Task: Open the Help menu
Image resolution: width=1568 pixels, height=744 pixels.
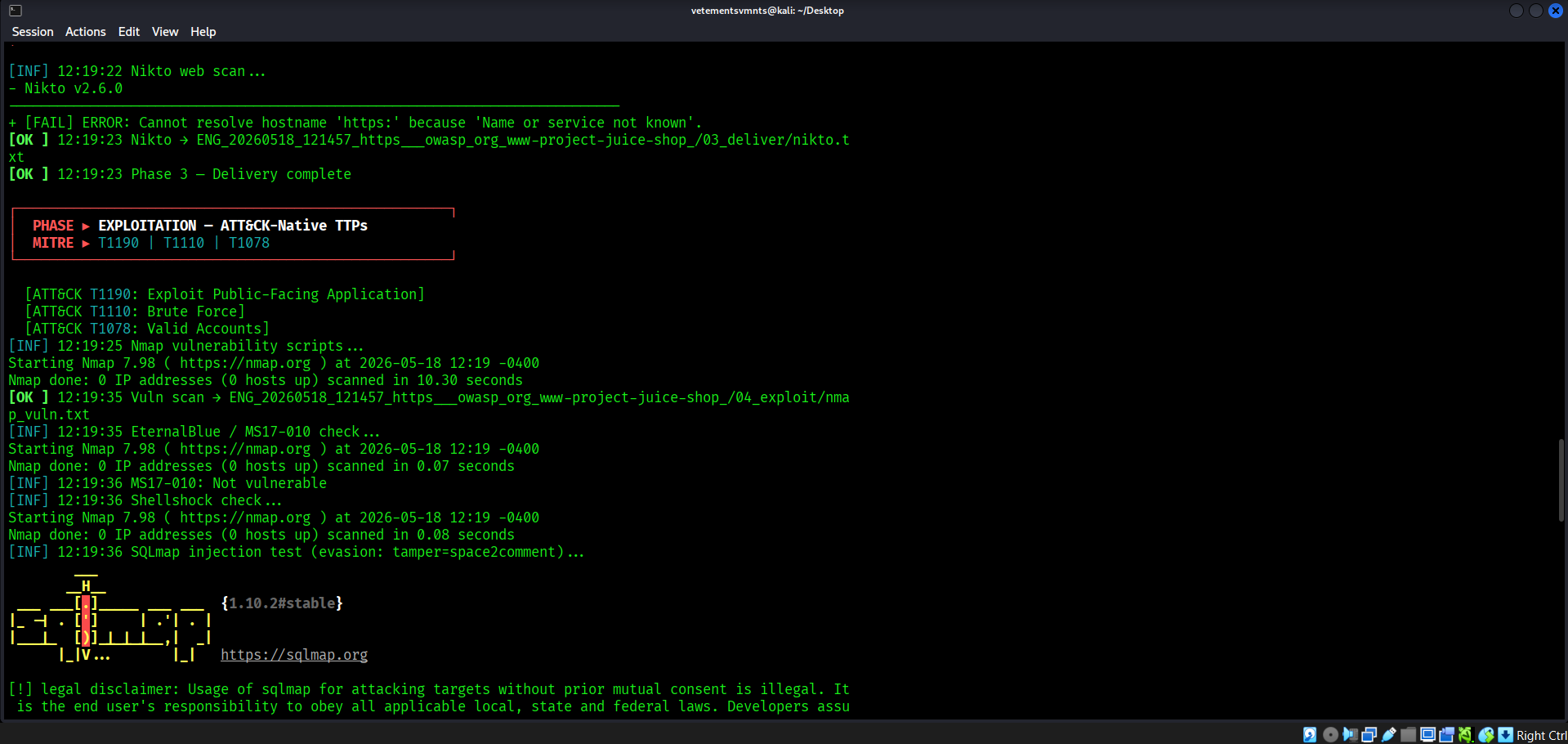Action: pyautogui.click(x=203, y=32)
